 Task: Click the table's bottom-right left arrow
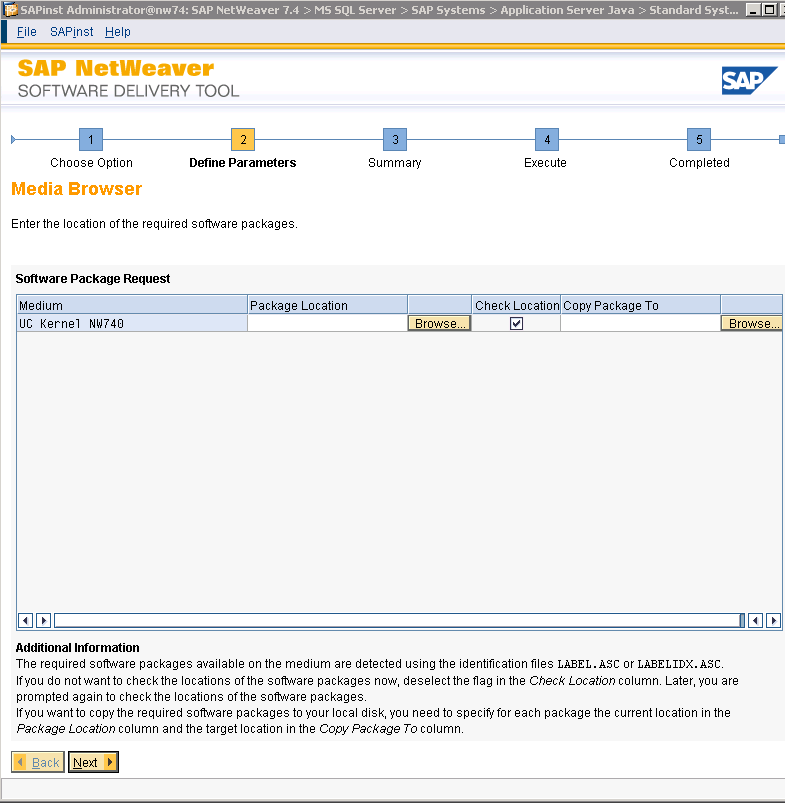pyautogui.click(x=755, y=620)
